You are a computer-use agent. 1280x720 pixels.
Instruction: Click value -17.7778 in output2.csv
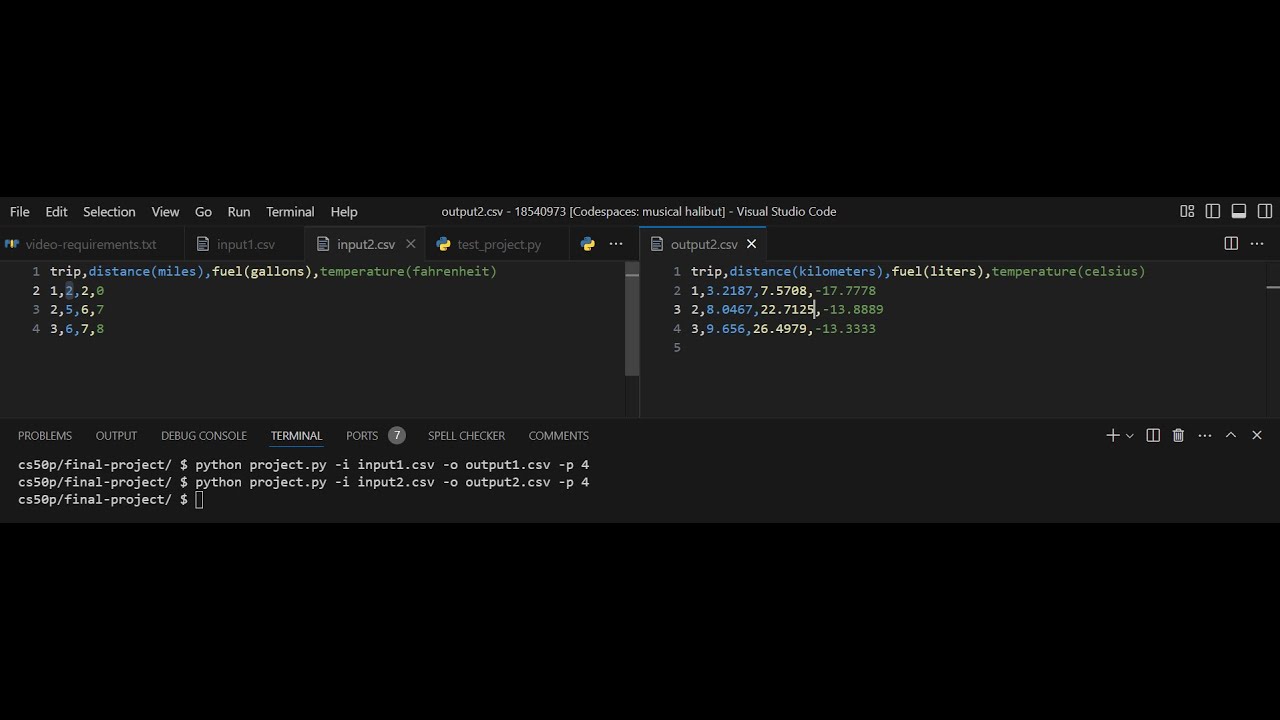(845, 290)
